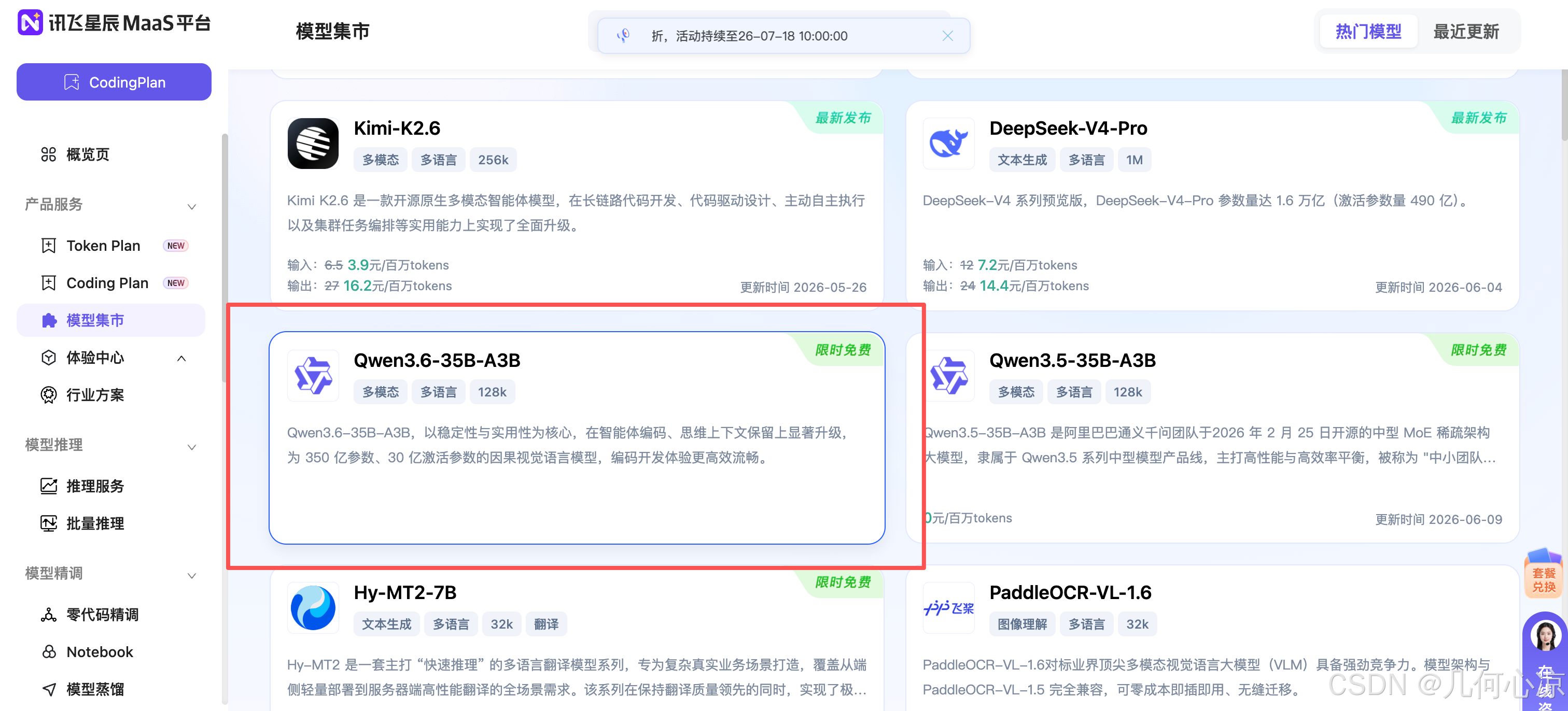
Task: Click the 模型集市 puzzle icon
Action: [49, 321]
